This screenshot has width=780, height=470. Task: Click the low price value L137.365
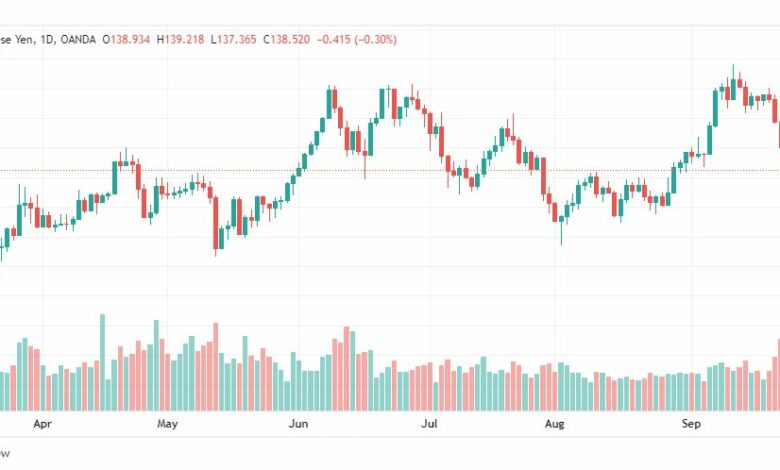(233, 39)
